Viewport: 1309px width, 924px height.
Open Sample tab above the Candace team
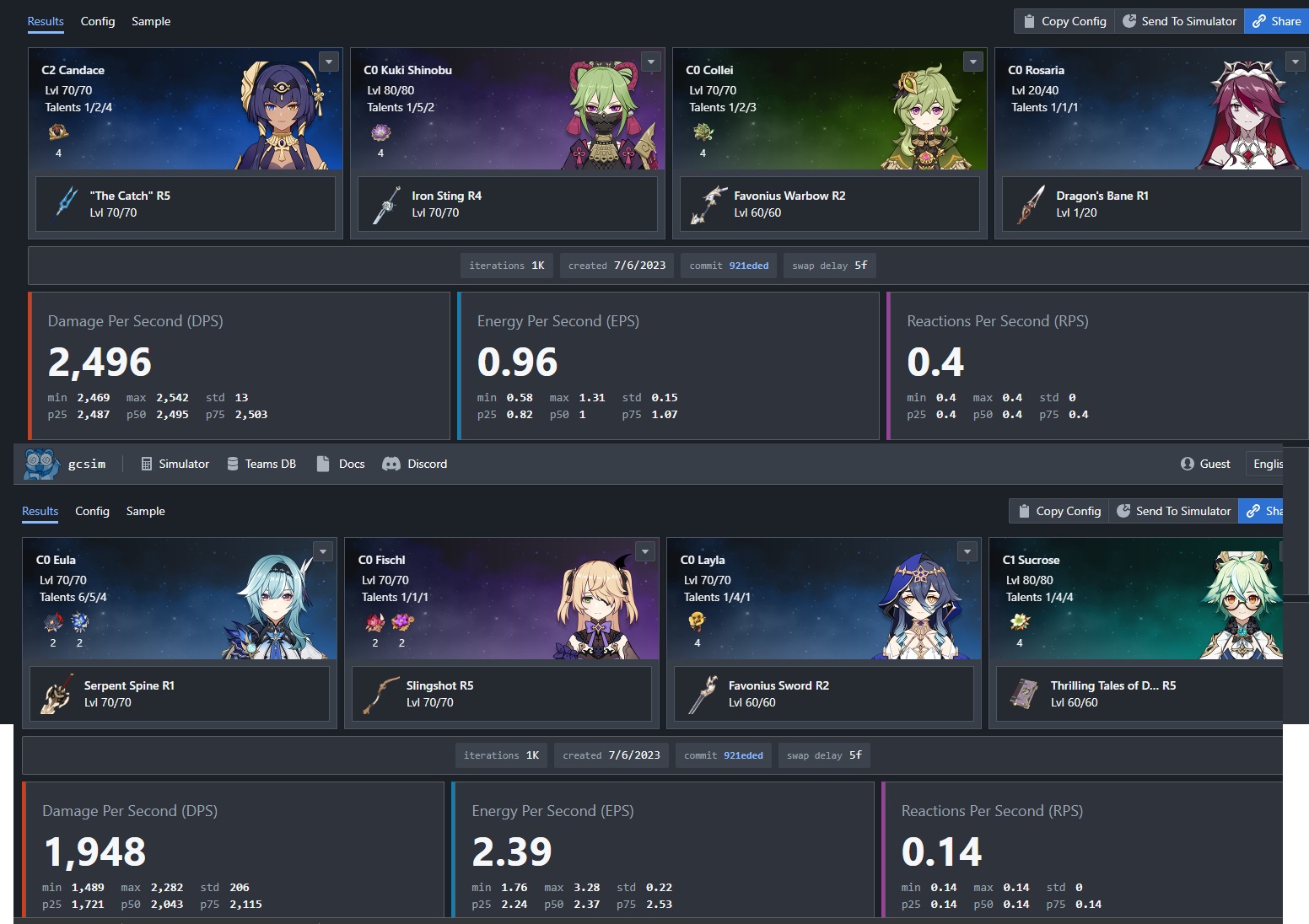(x=151, y=21)
